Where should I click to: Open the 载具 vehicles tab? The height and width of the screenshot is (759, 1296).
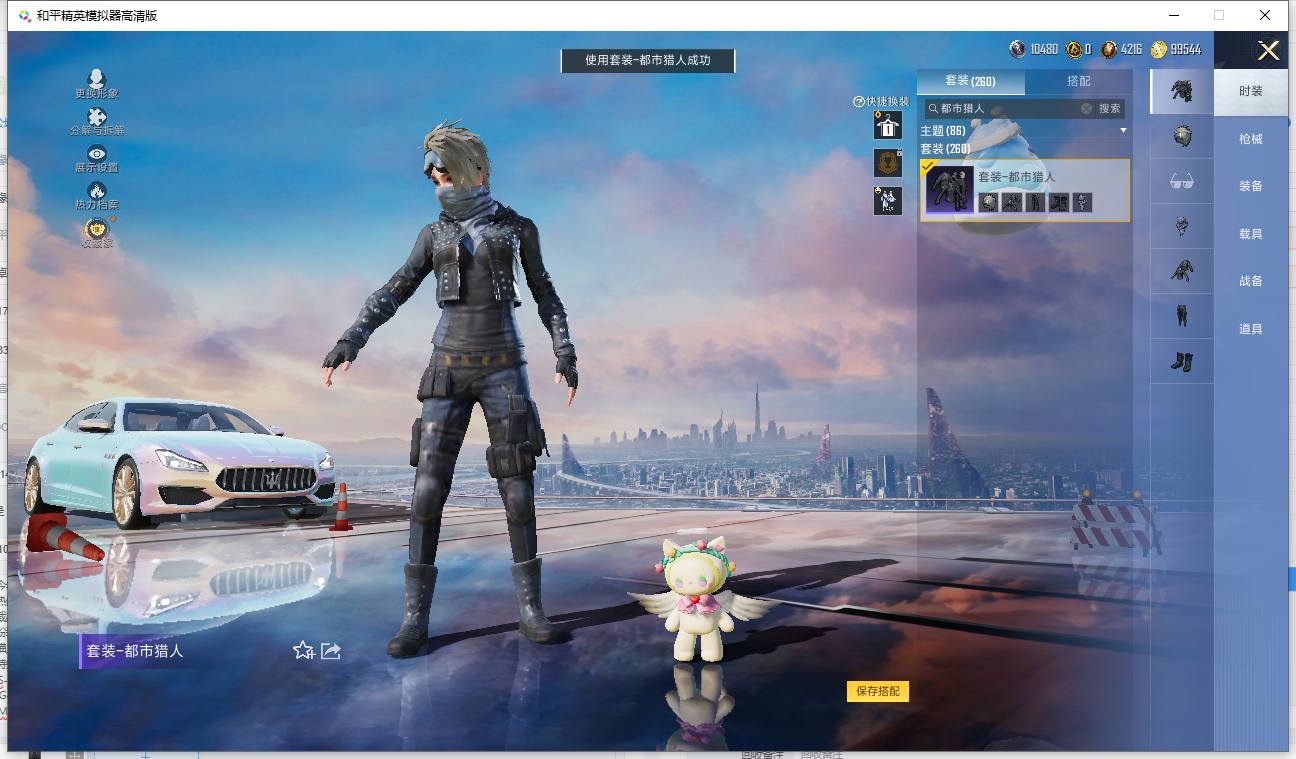(x=1251, y=234)
